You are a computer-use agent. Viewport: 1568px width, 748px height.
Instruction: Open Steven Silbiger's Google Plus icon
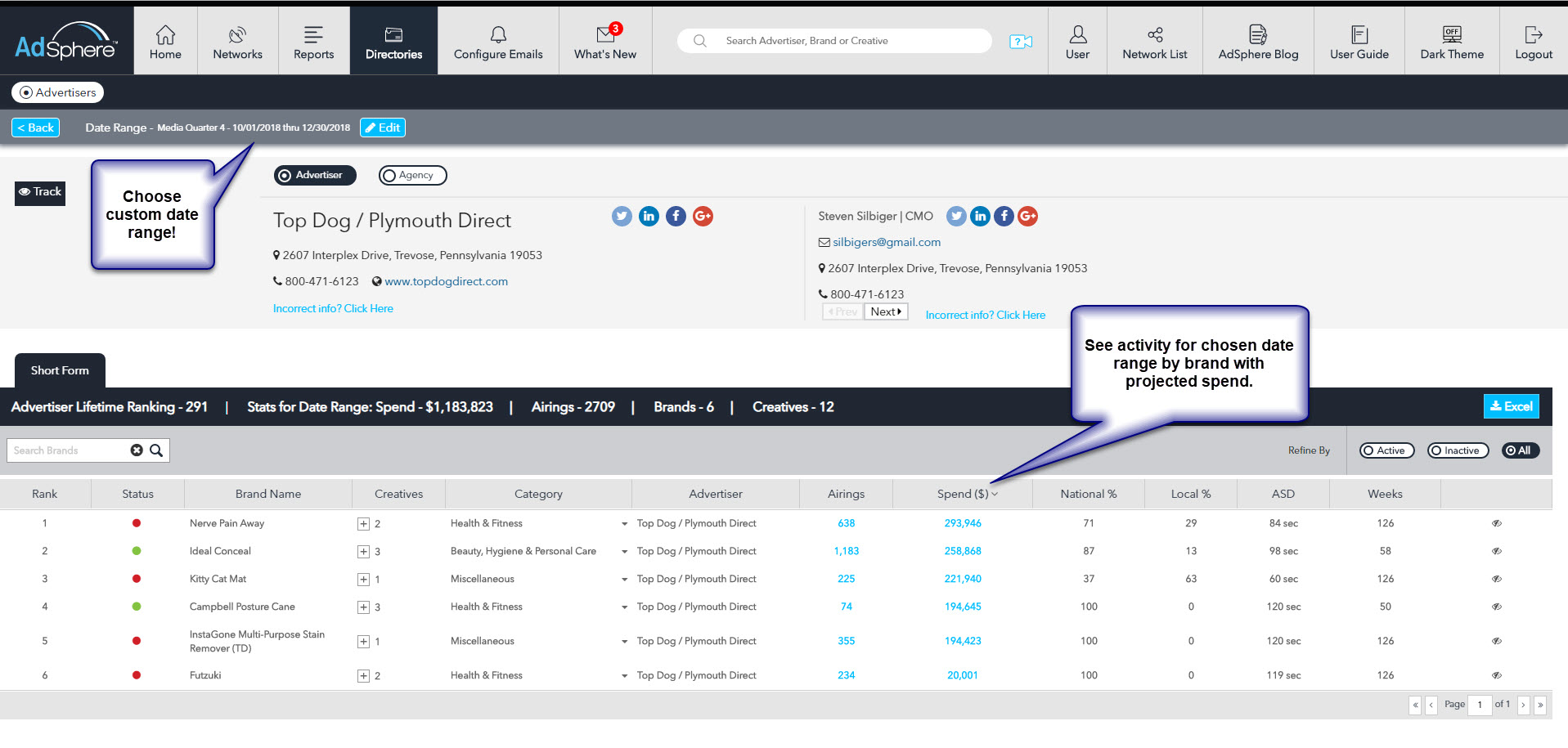pos(1027,216)
